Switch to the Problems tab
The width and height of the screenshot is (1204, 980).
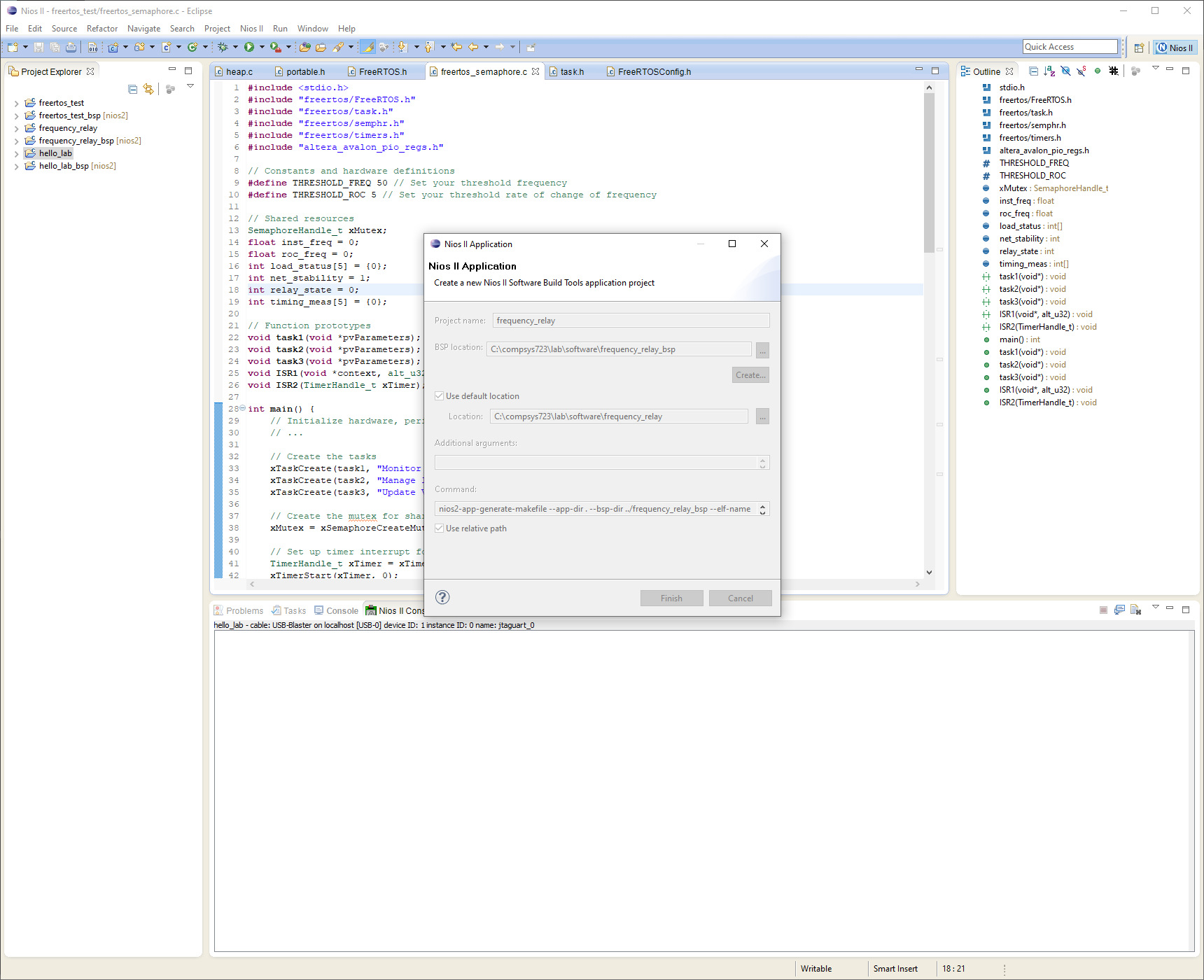point(239,610)
